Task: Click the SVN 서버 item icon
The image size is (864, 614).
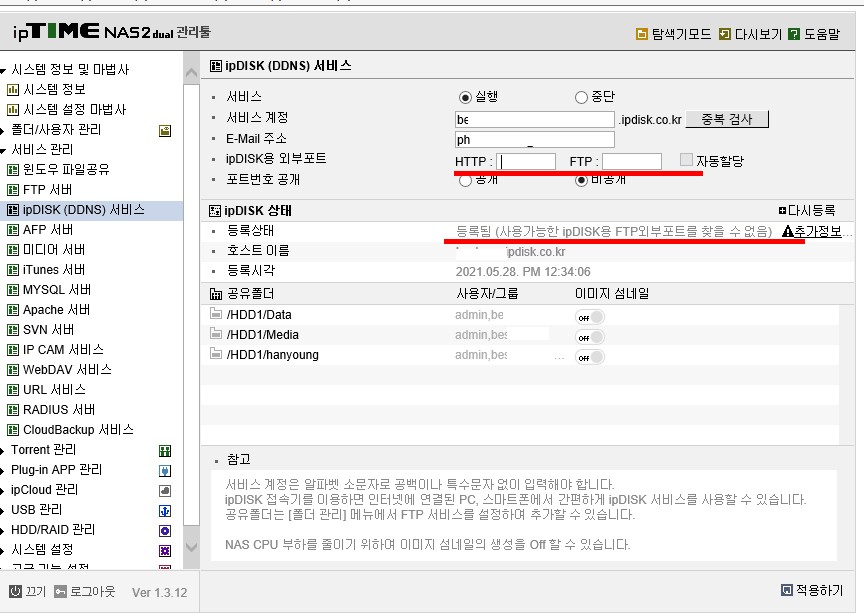Action: point(13,330)
